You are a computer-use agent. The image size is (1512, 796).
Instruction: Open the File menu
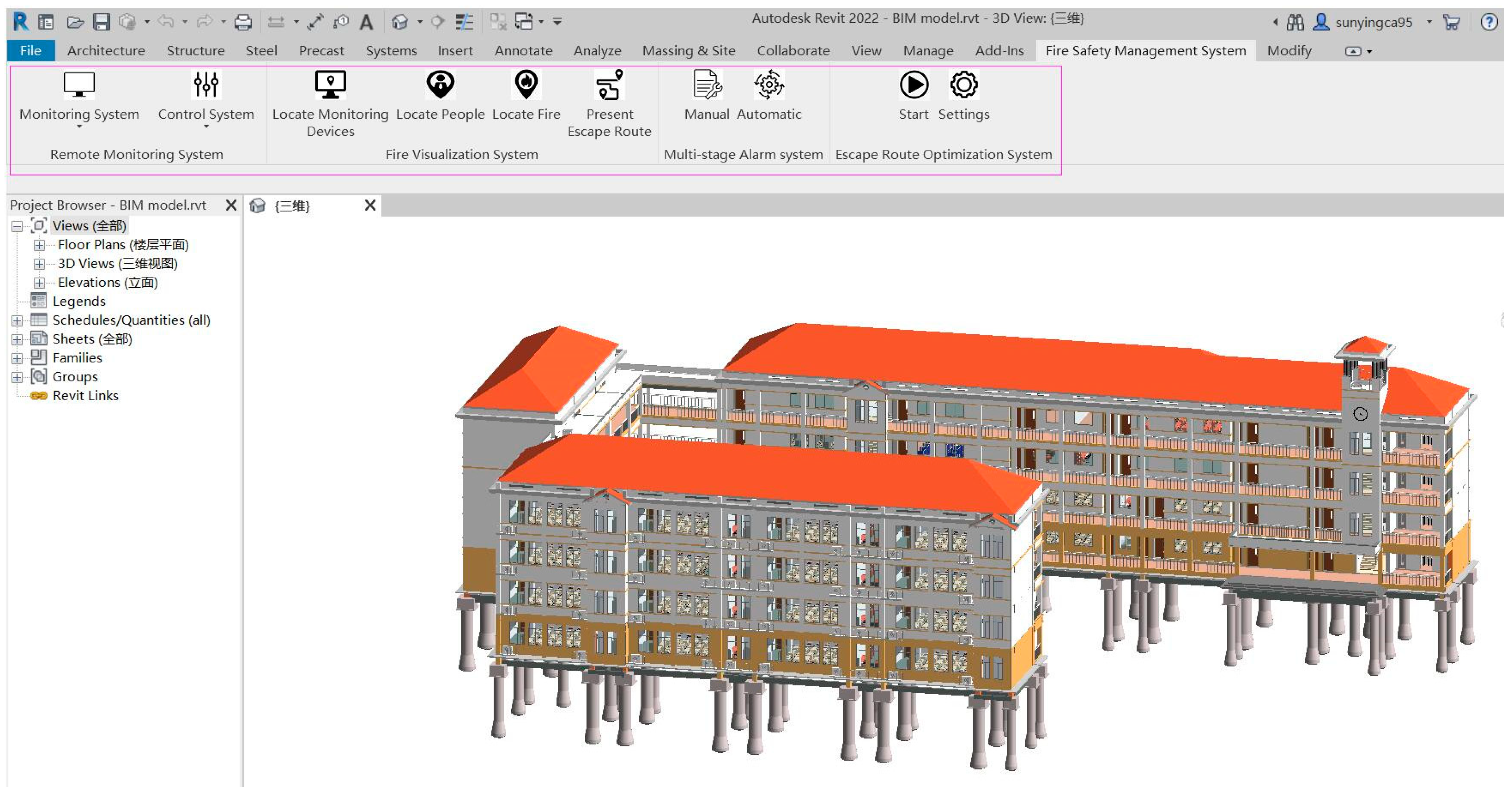pos(31,51)
